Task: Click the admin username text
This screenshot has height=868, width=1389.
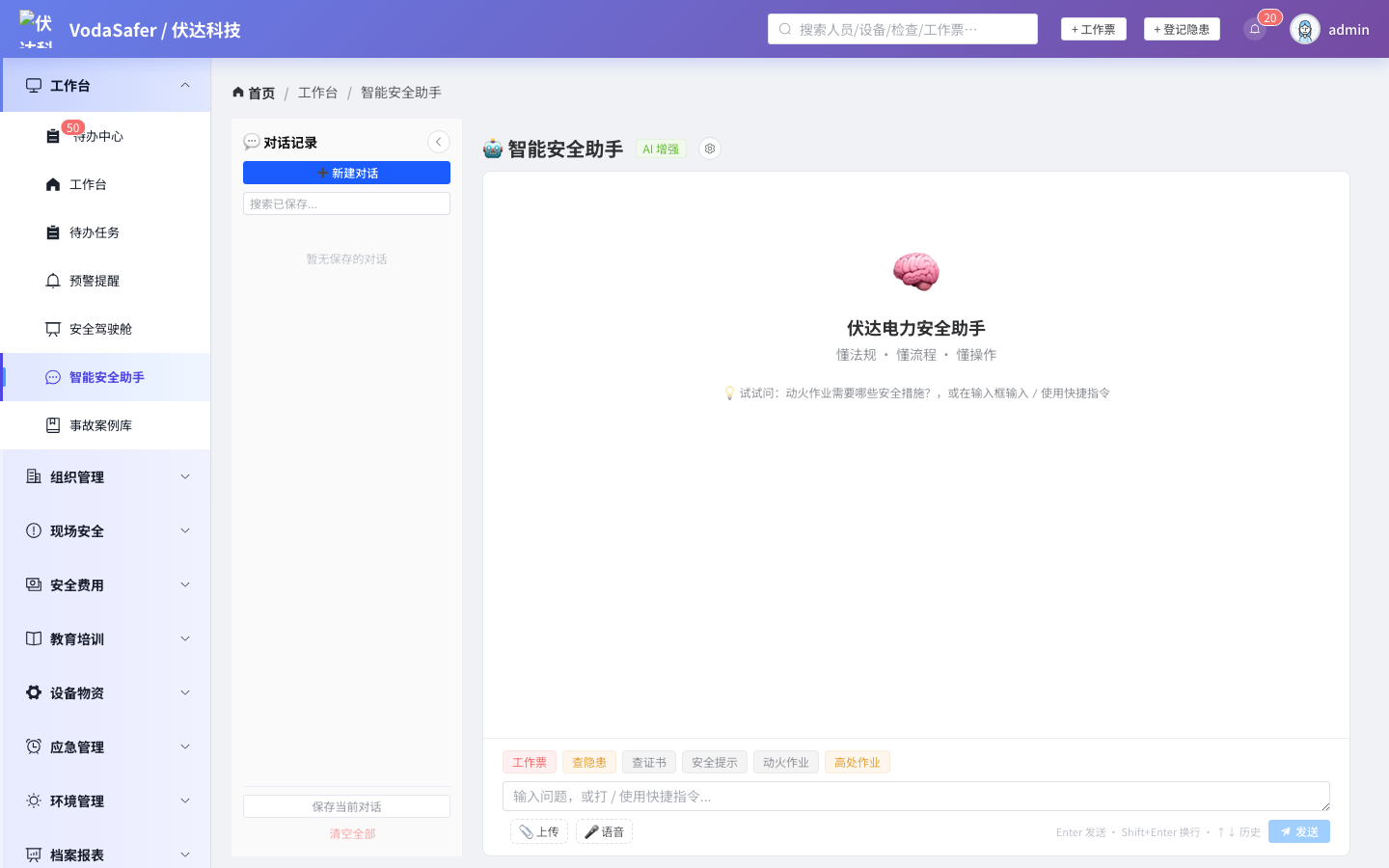Action: click(x=1348, y=29)
